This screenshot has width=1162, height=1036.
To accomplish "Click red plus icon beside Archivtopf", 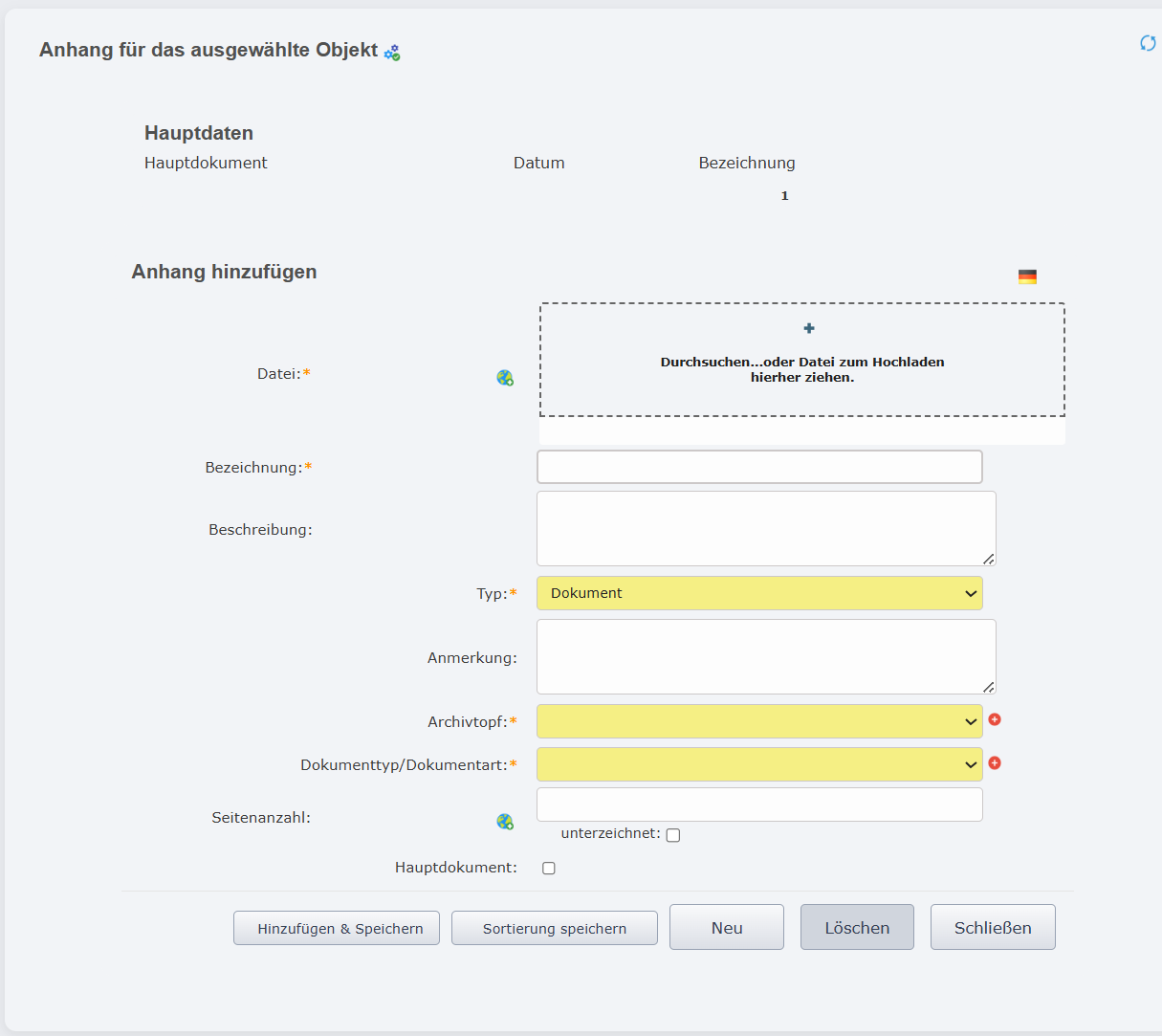I will [995, 719].
